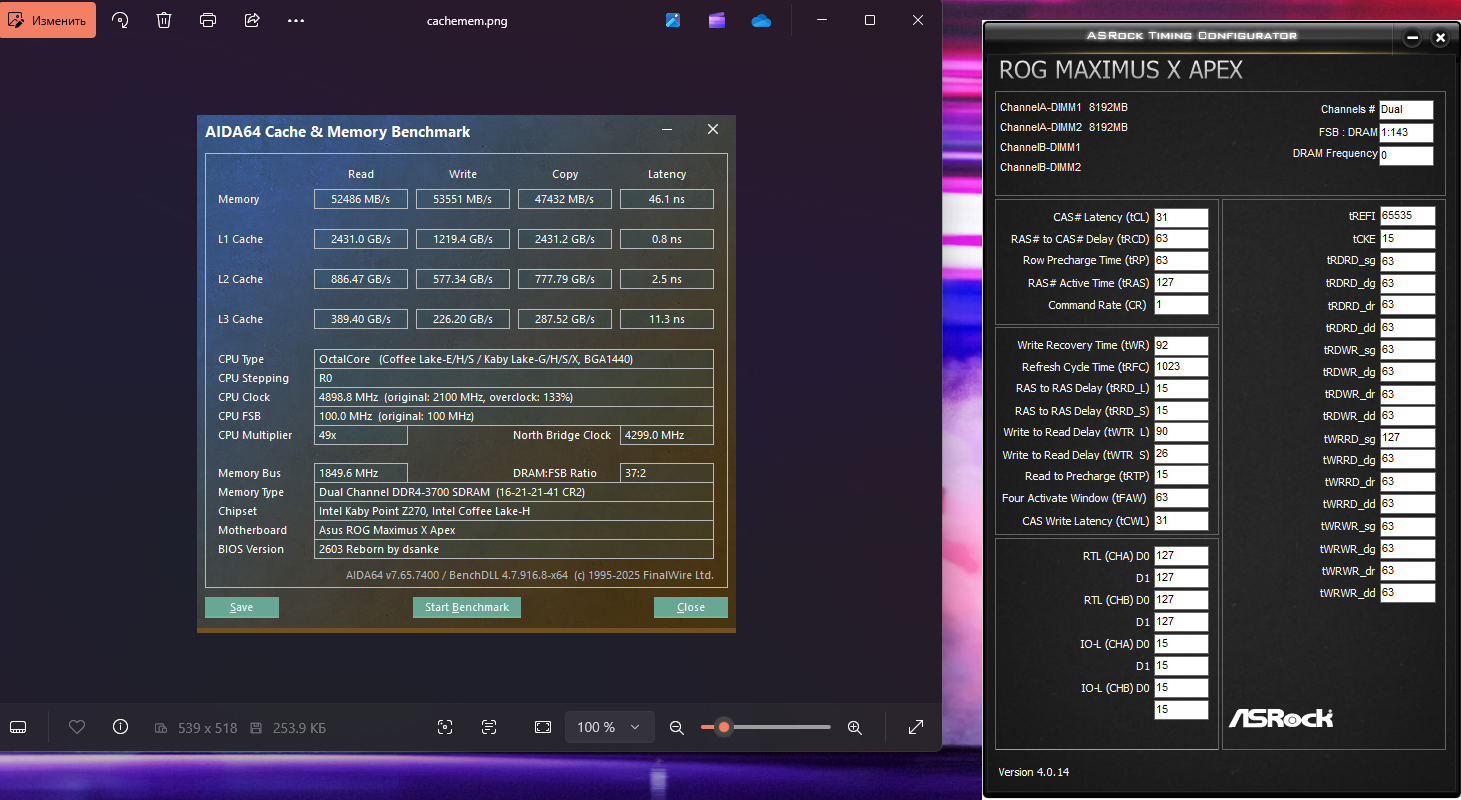Zoom in with the plus magnifier
Image resolution: width=1461 pixels, height=800 pixels.
click(x=855, y=727)
